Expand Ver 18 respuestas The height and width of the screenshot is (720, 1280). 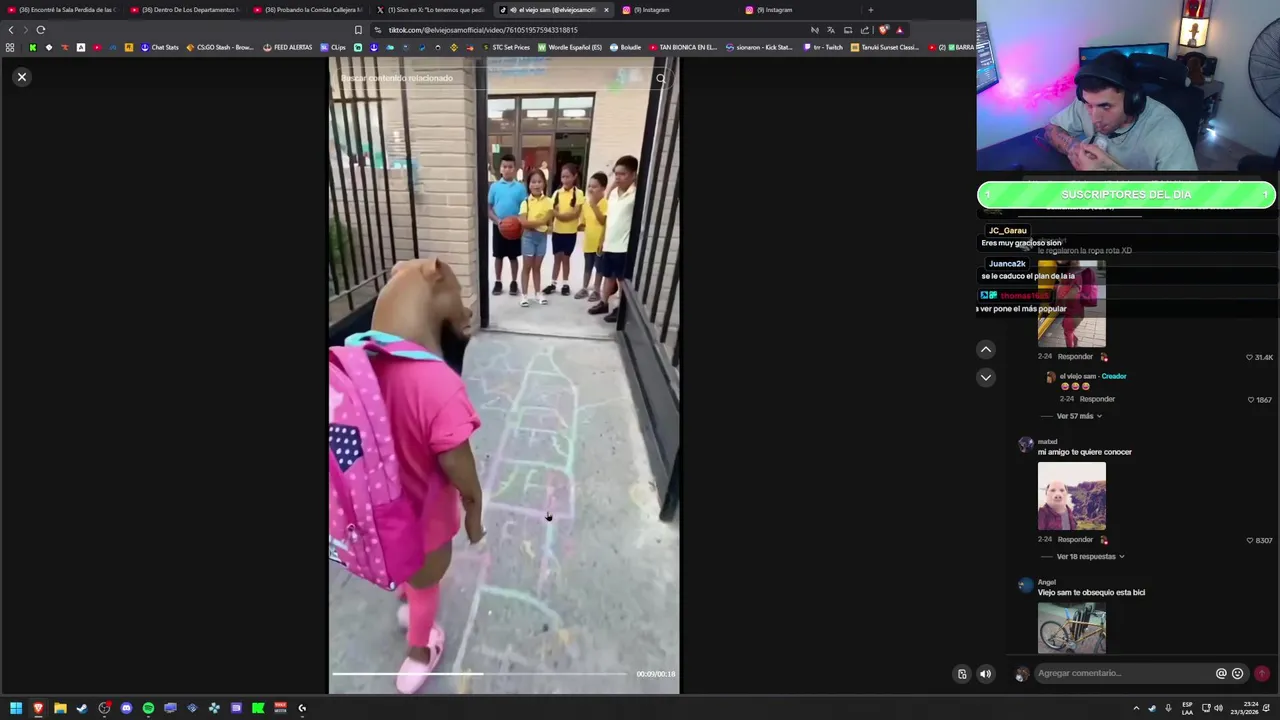pos(1090,556)
